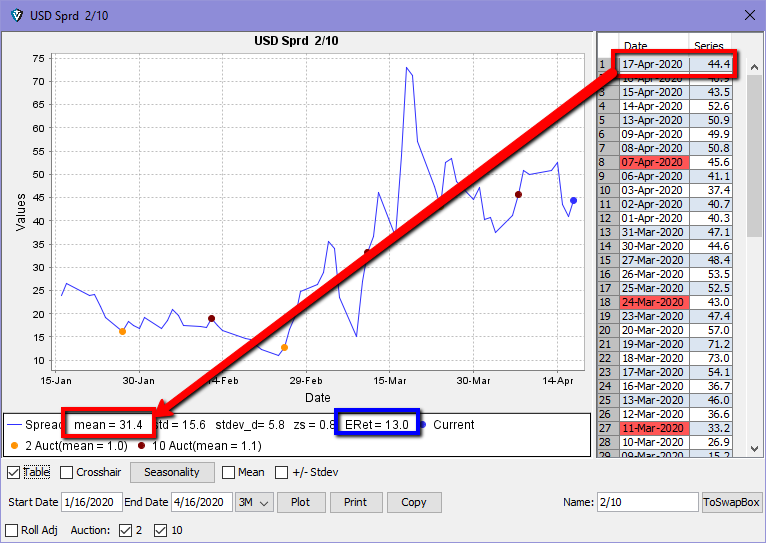The height and width of the screenshot is (543, 766).
Task: Select the 02-Apr-2020 date cell
Action: coord(654,204)
